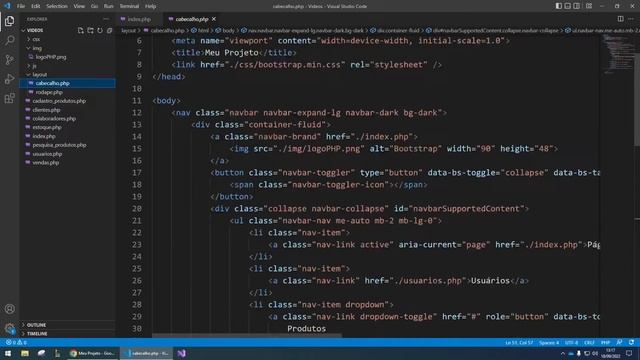
Task: Open clientes.php file
Action: tap(46, 110)
